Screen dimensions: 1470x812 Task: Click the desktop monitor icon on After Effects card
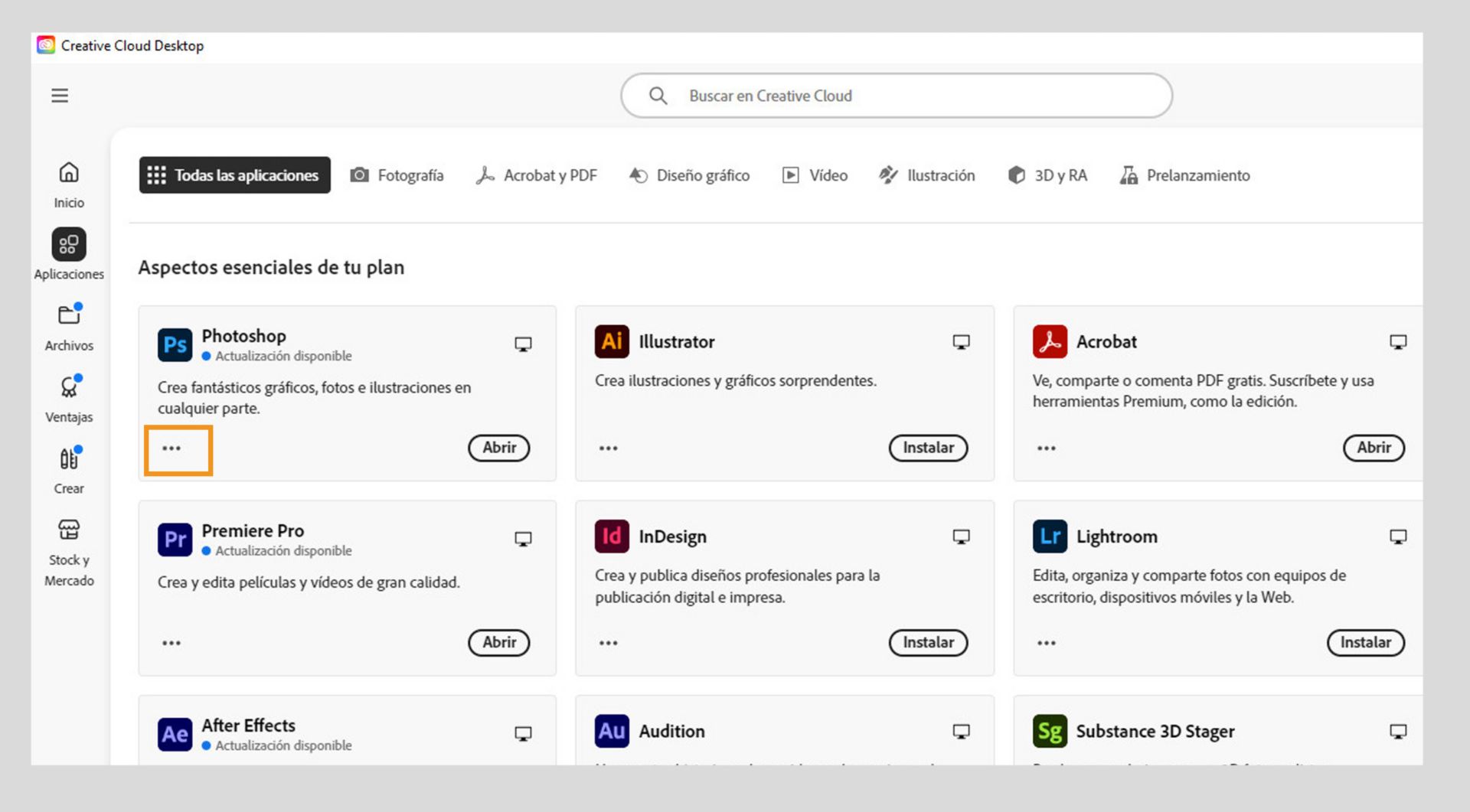click(x=523, y=734)
